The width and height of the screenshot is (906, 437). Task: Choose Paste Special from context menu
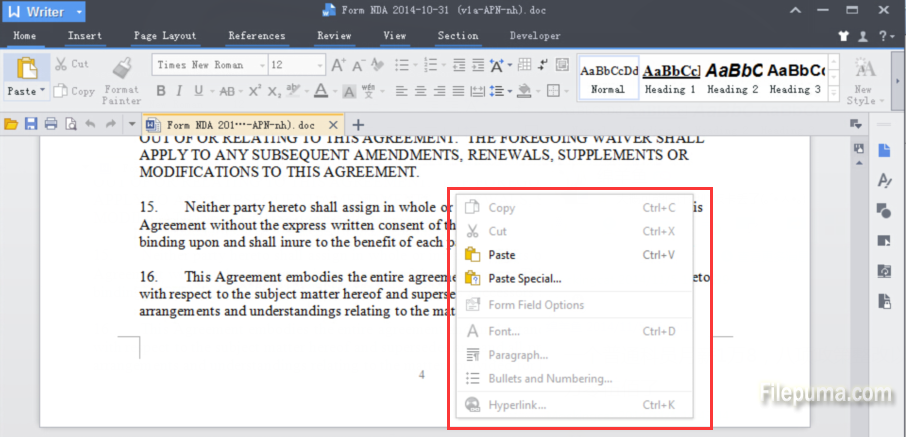coord(524,279)
